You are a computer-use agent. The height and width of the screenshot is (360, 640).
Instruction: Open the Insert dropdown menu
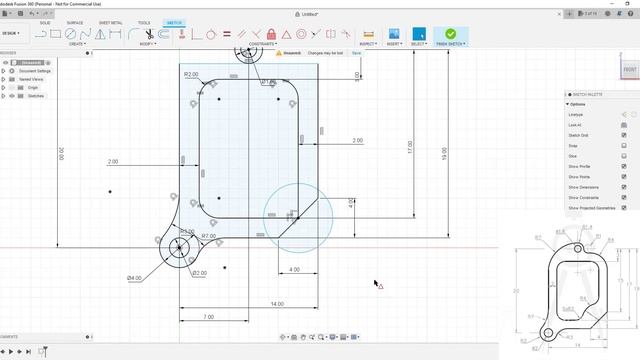tap(394, 44)
